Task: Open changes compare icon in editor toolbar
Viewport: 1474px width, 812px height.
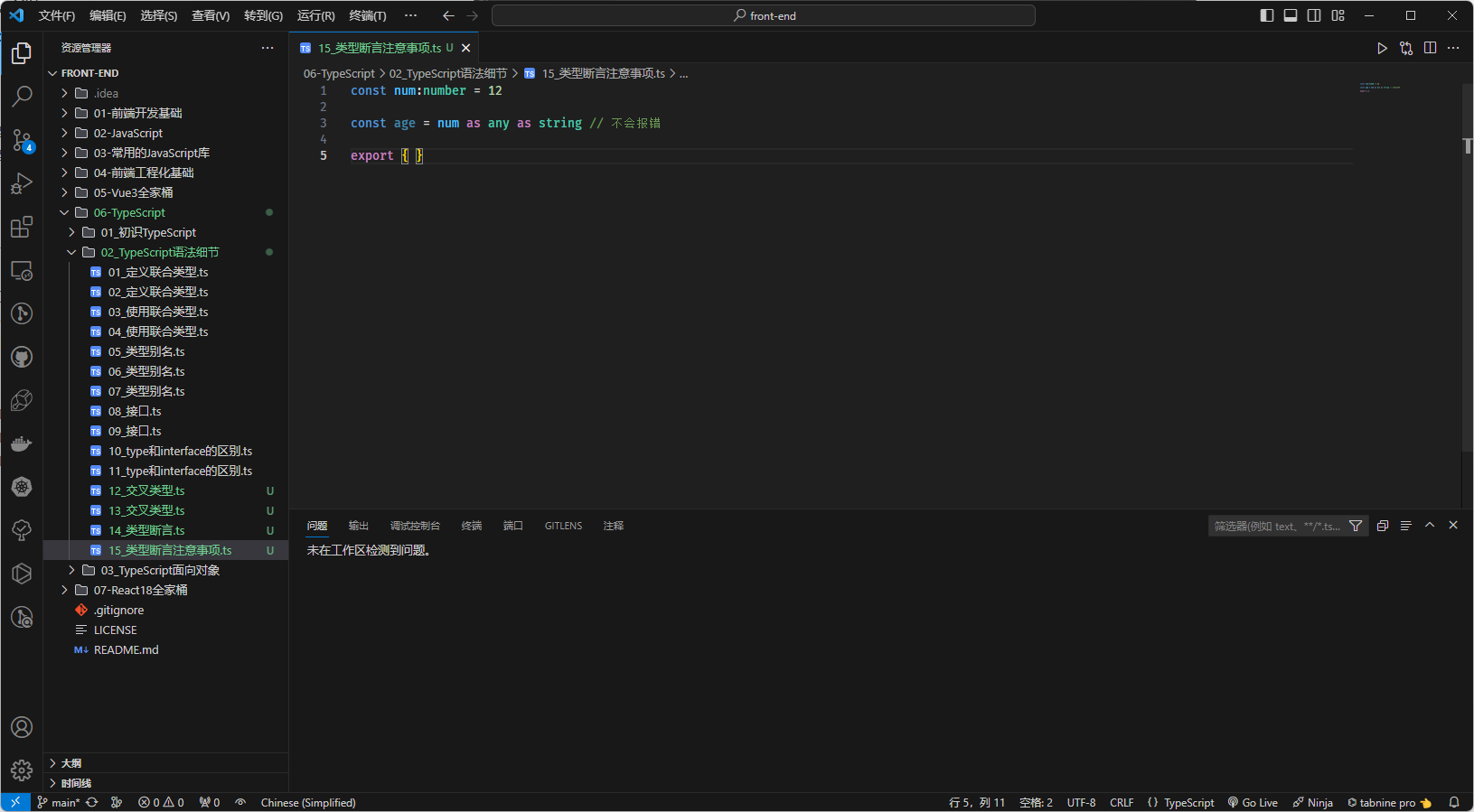Action: point(1406,48)
